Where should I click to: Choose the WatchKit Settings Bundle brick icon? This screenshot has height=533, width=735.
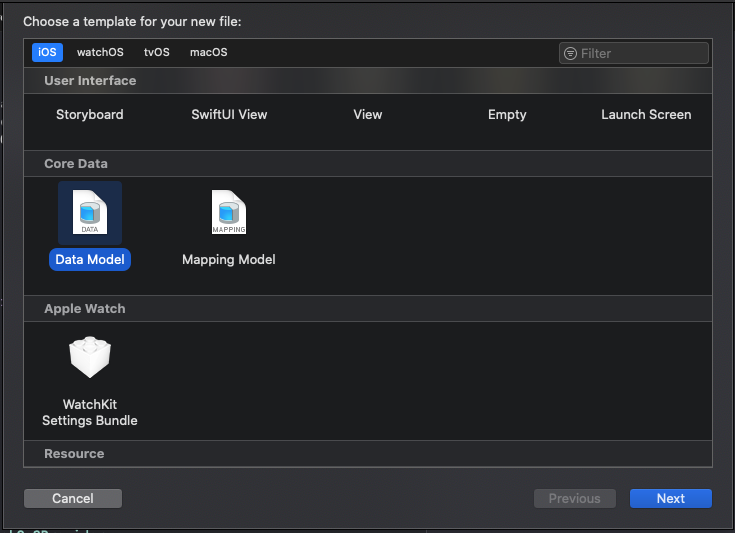click(90, 357)
